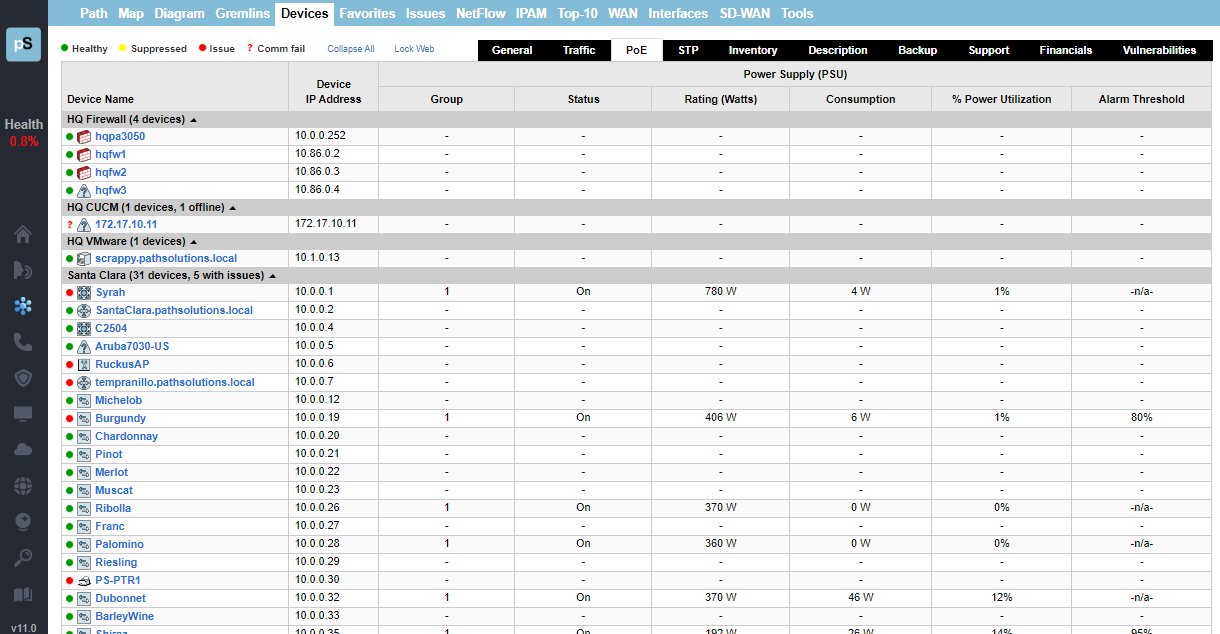Screen dimensions: 1220x634
Task: Click the Collapse All link
Action: pos(351,49)
